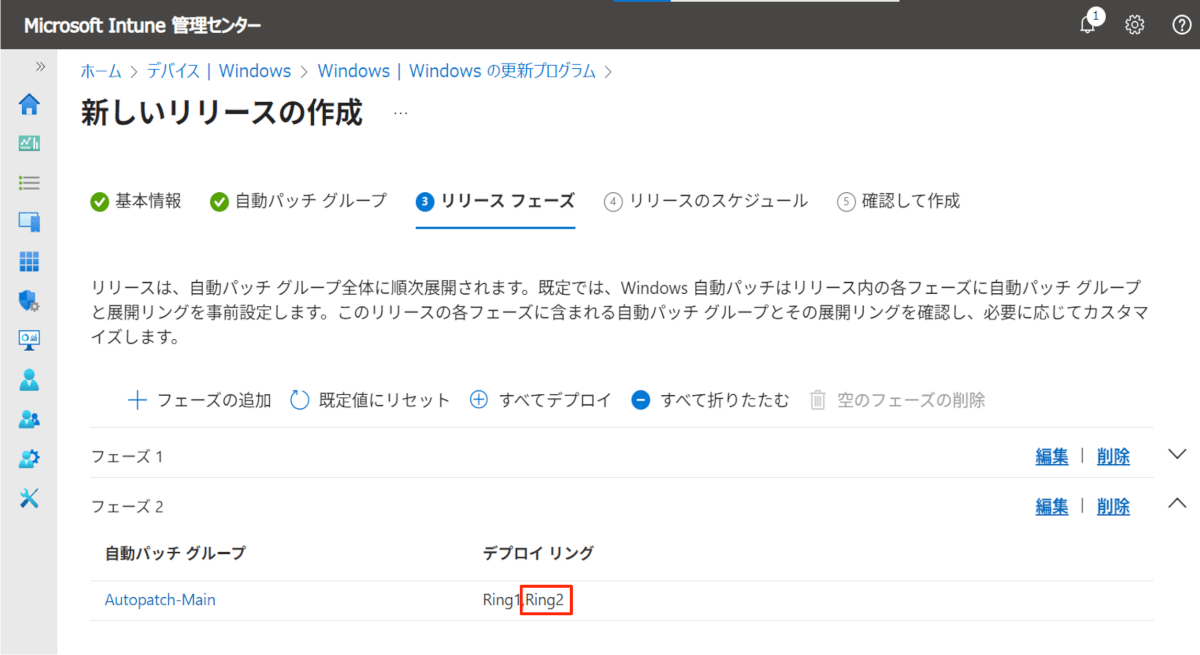Collapse フェーズ 2 with its chevron
The height and width of the screenshot is (655, 1200).
(x=1177, y=504)
